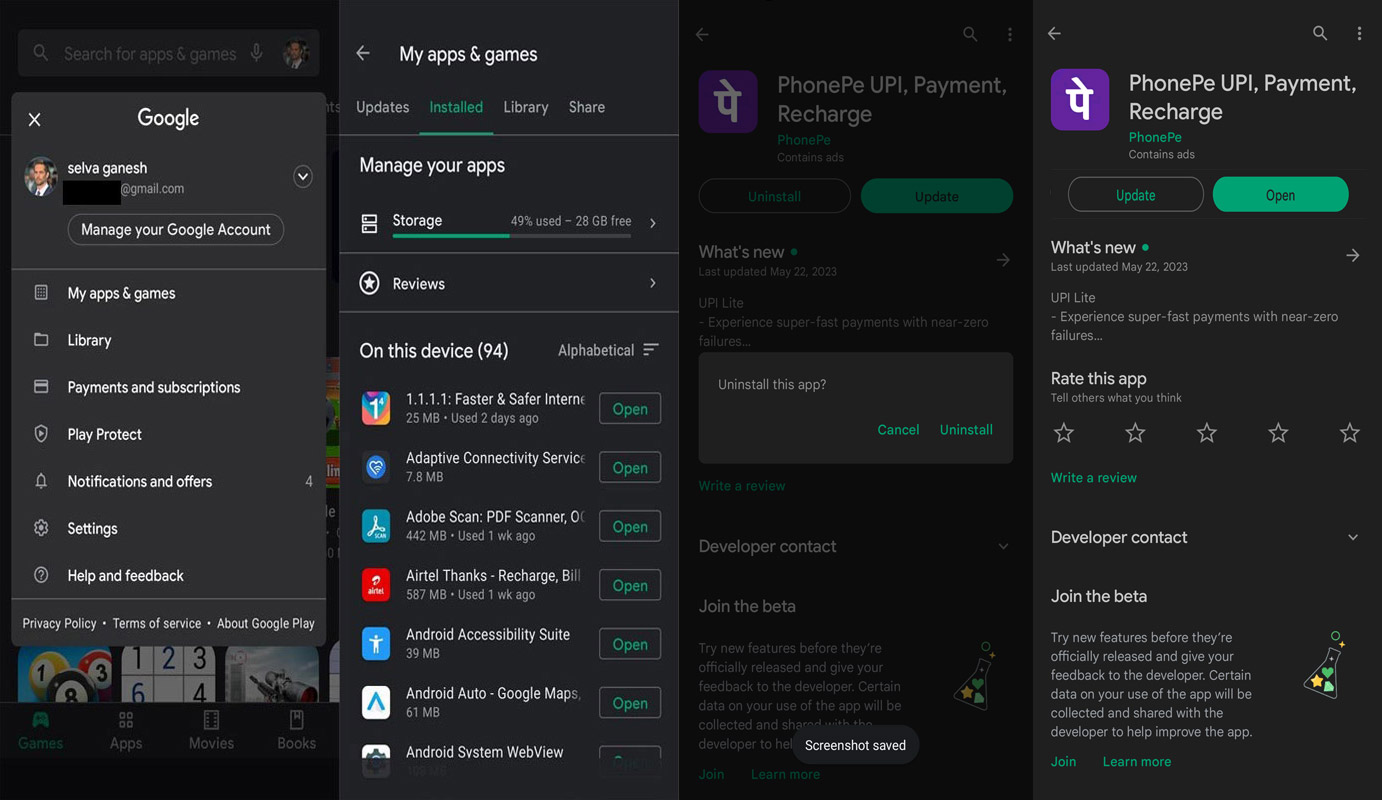
Task: Tap the Reviews star icon
Action: click(369, 284)
